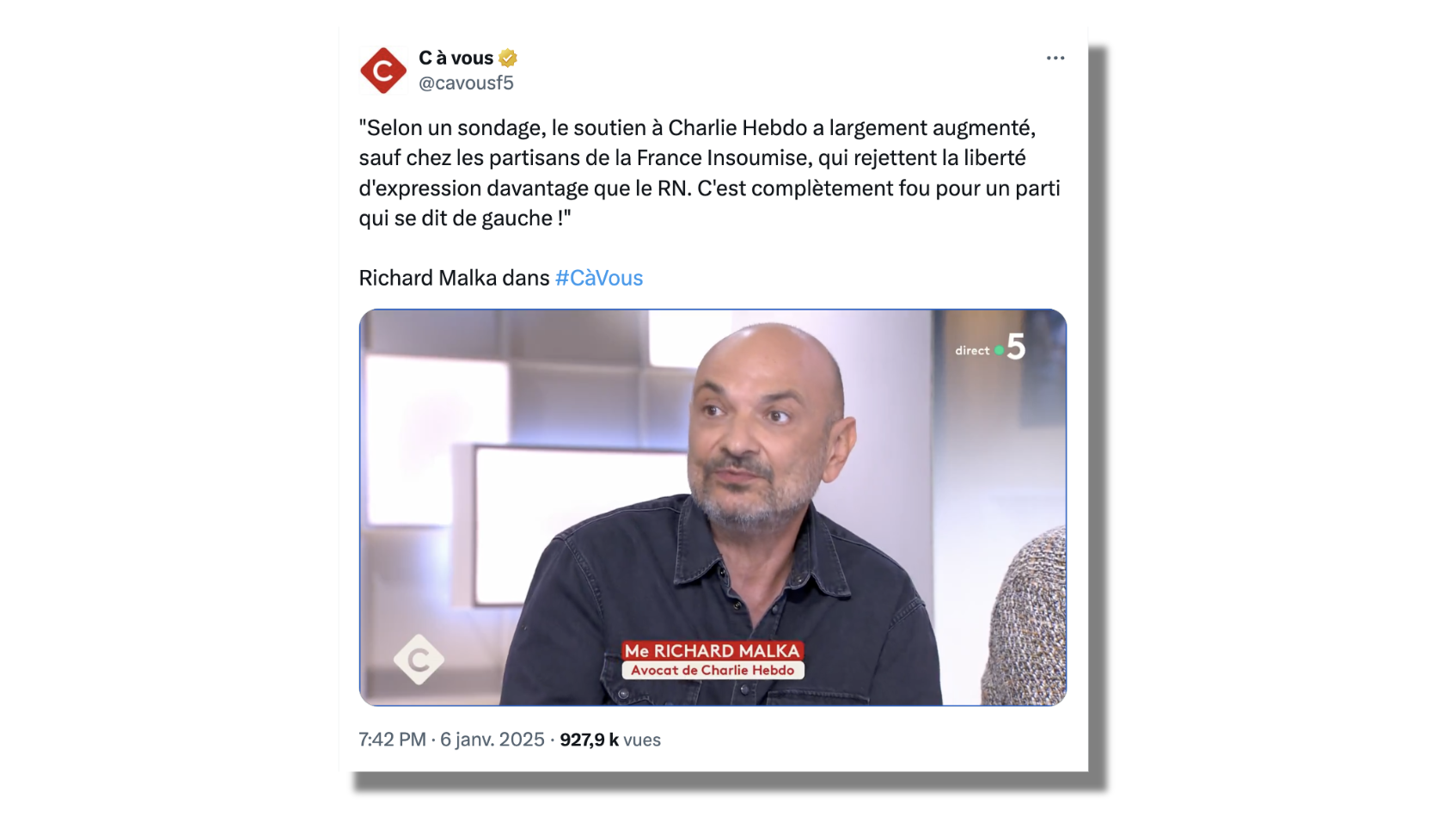Play the Richard Malka video clip
Screen dimensions: 1456x817
(x=713, y=507)
